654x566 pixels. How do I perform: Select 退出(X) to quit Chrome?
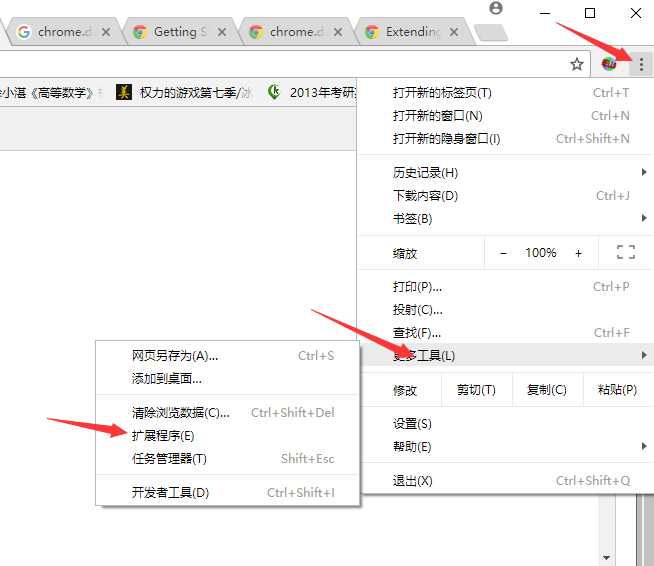pyautogui.click(x=506, y=480)
